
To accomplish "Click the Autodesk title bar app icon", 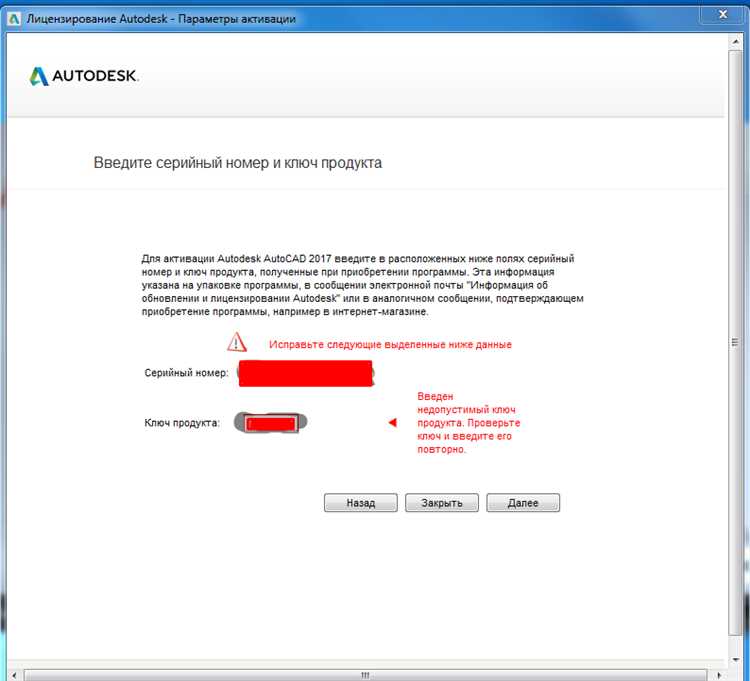I will click(14, 19).
